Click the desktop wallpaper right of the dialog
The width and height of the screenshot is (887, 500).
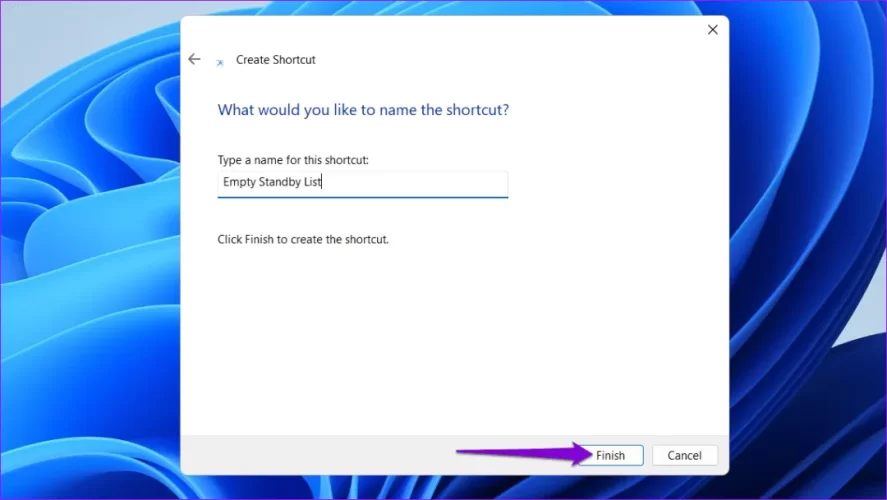(810, 250)
